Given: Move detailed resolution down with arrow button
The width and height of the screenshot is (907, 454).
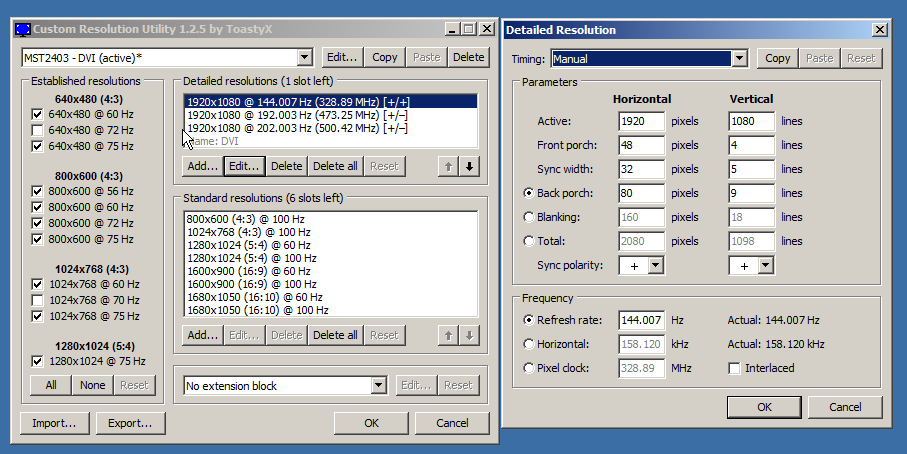Looking at the screenshot, I should [469, 166].
